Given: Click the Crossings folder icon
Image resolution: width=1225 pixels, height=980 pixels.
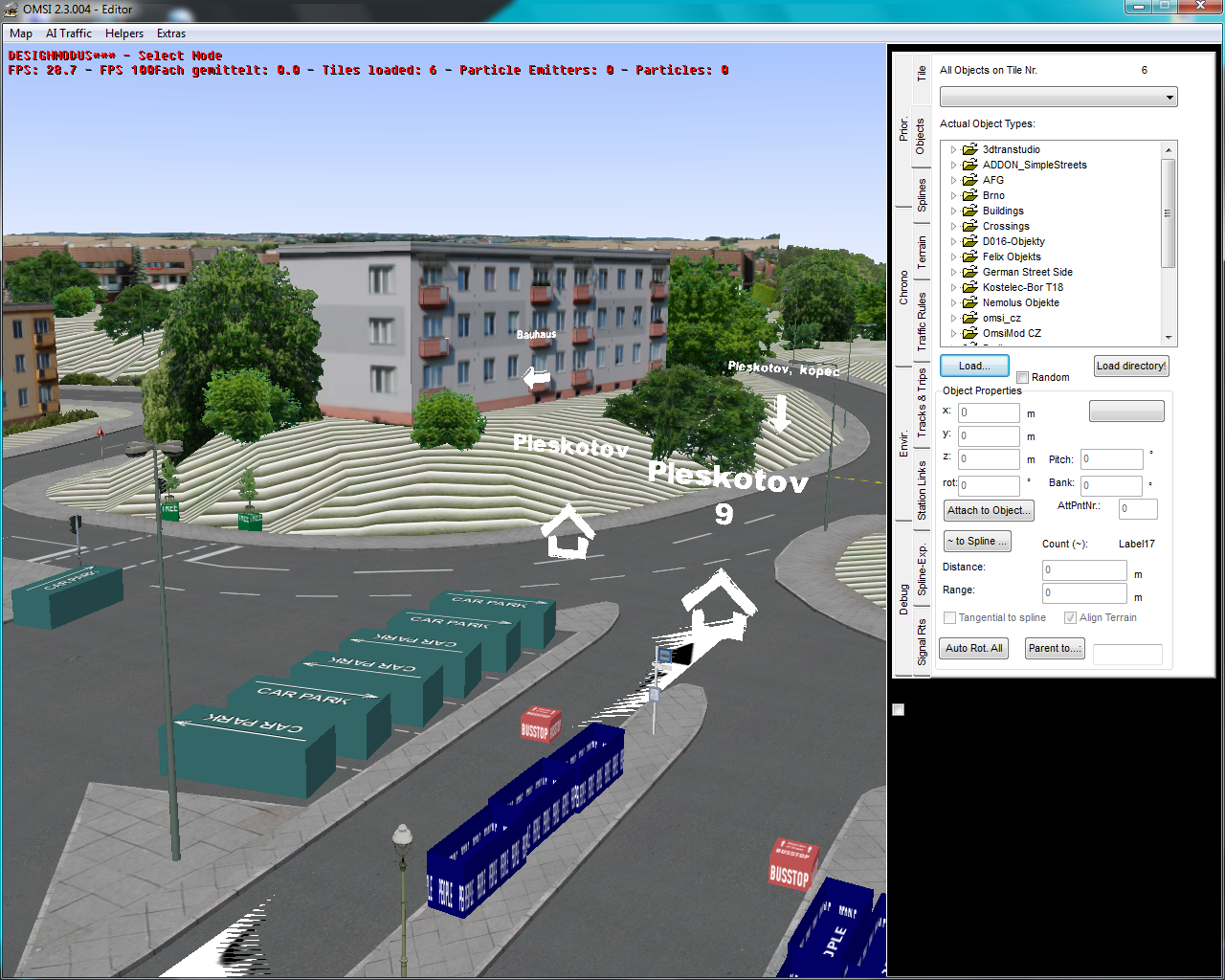Looking at the screenshot, I should (x=969, y=226).
